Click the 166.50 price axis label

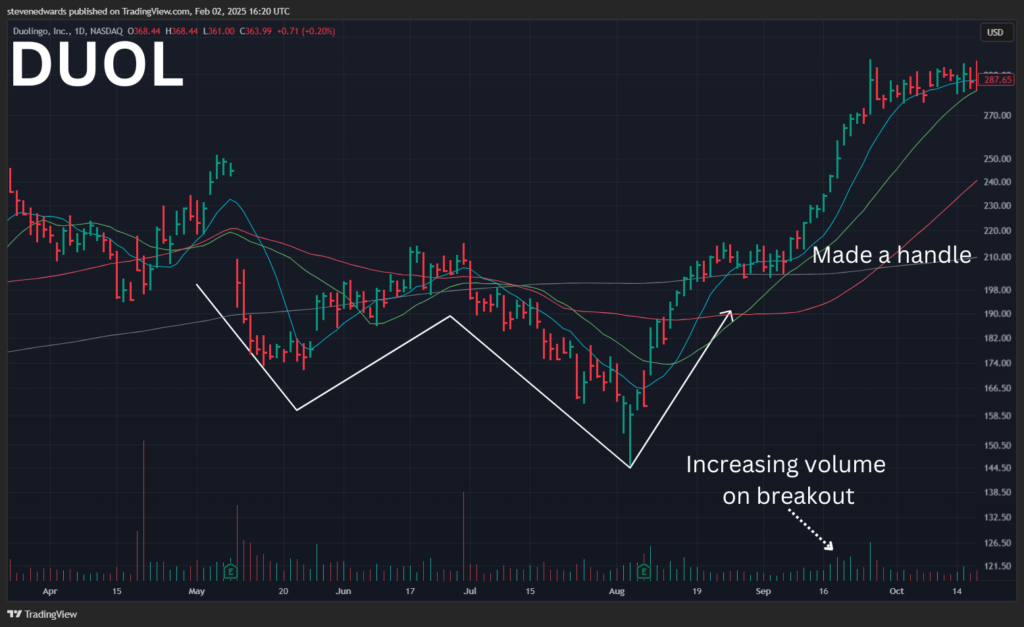pos(997,389)
